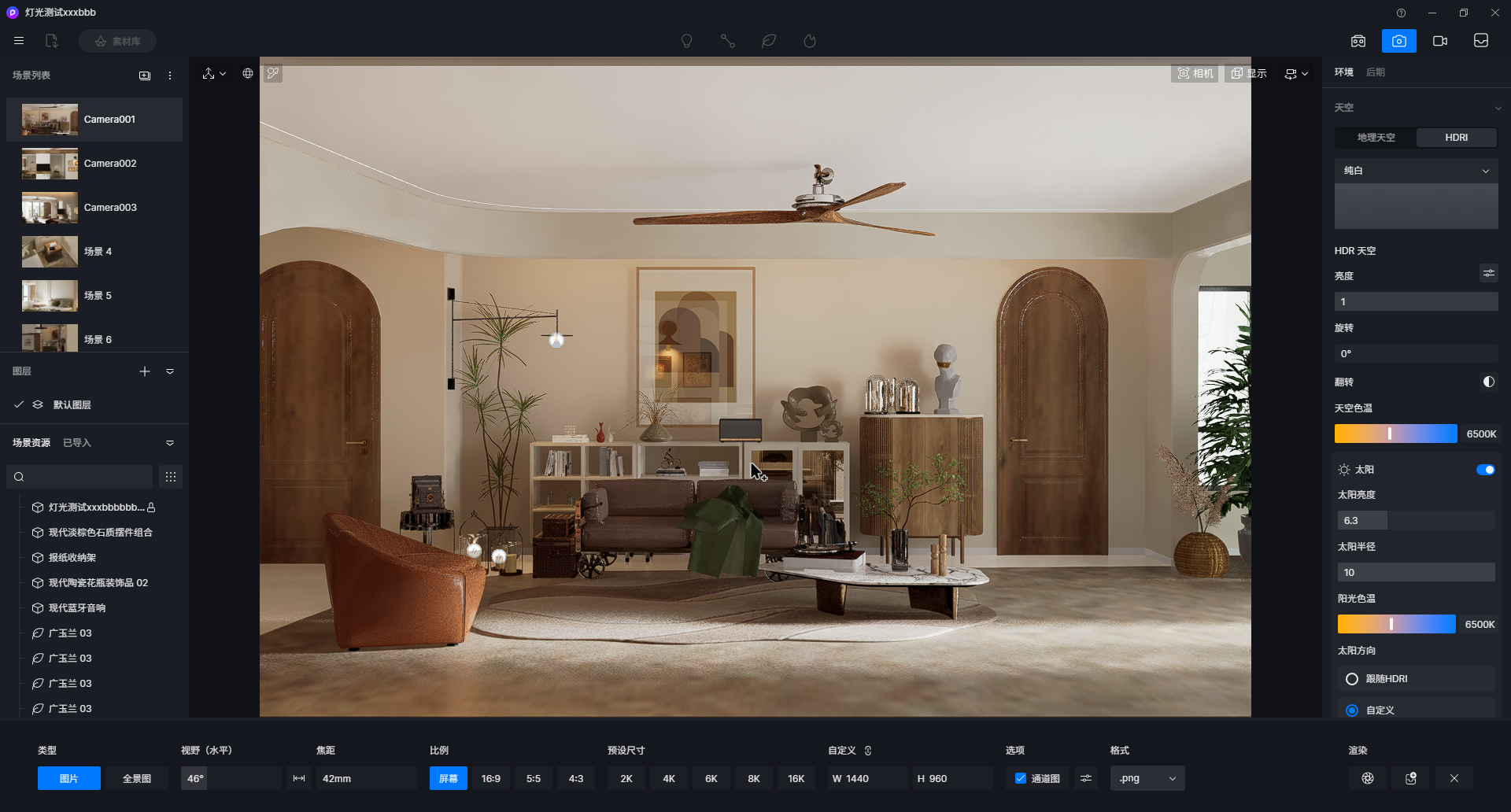Collapse the 天空 section chevron
1511x812 pixels.
click(1498, 108)
